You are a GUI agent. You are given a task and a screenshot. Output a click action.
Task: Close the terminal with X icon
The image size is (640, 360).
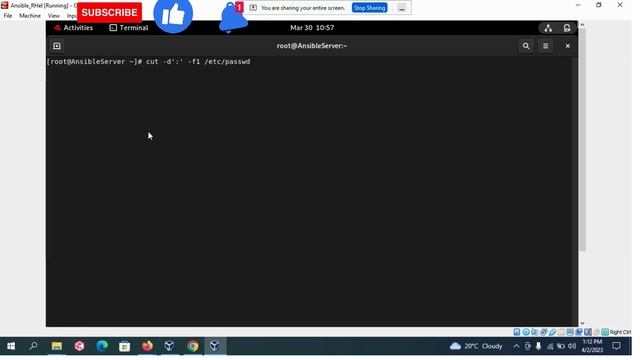(568, 46)
